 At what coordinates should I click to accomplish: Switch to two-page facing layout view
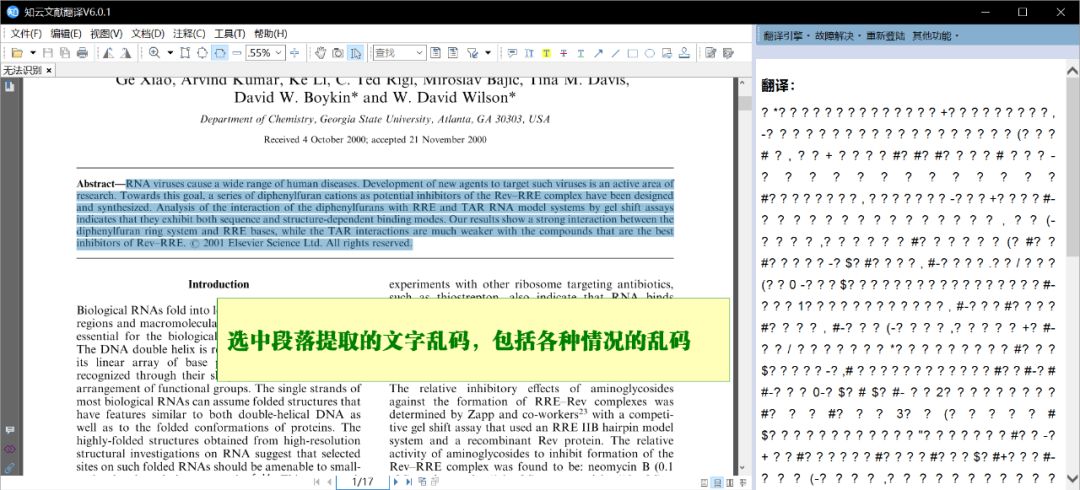coord(729,482)
